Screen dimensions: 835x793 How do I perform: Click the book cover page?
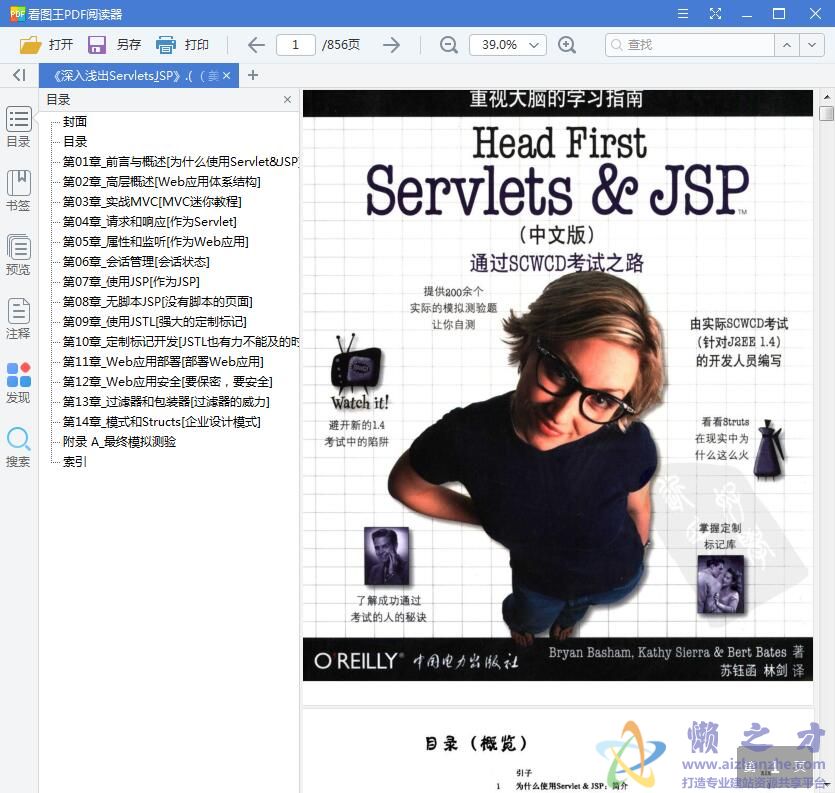coord(558,386)
